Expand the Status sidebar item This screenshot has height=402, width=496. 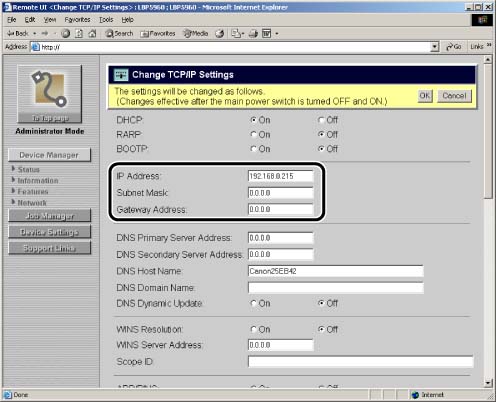click(x=26, y=169)
